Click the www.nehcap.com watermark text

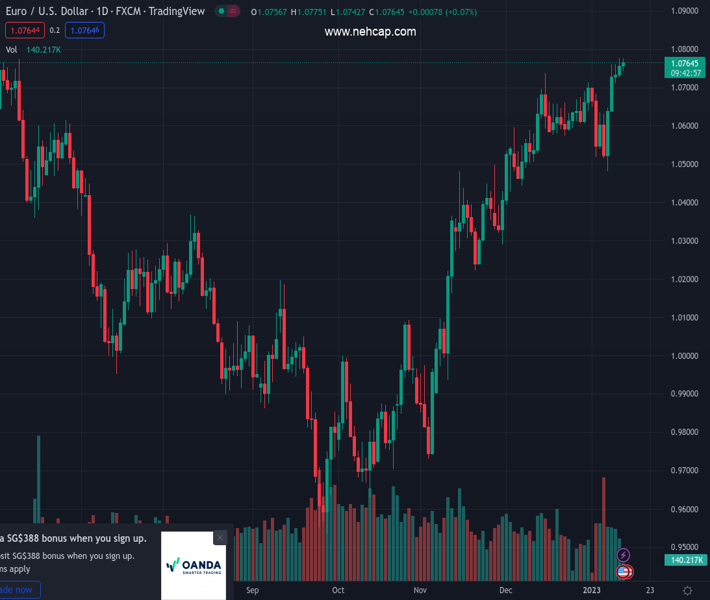click(x=370, y=32)
